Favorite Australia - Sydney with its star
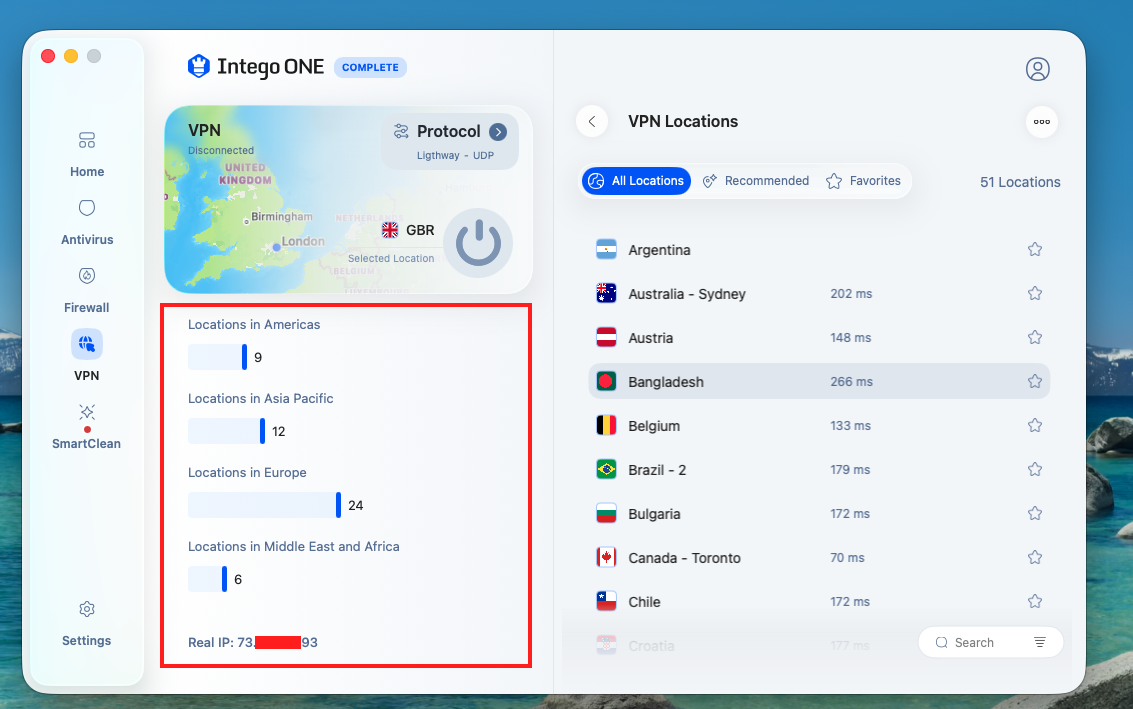1133x709 pixels. [1035, 293]
